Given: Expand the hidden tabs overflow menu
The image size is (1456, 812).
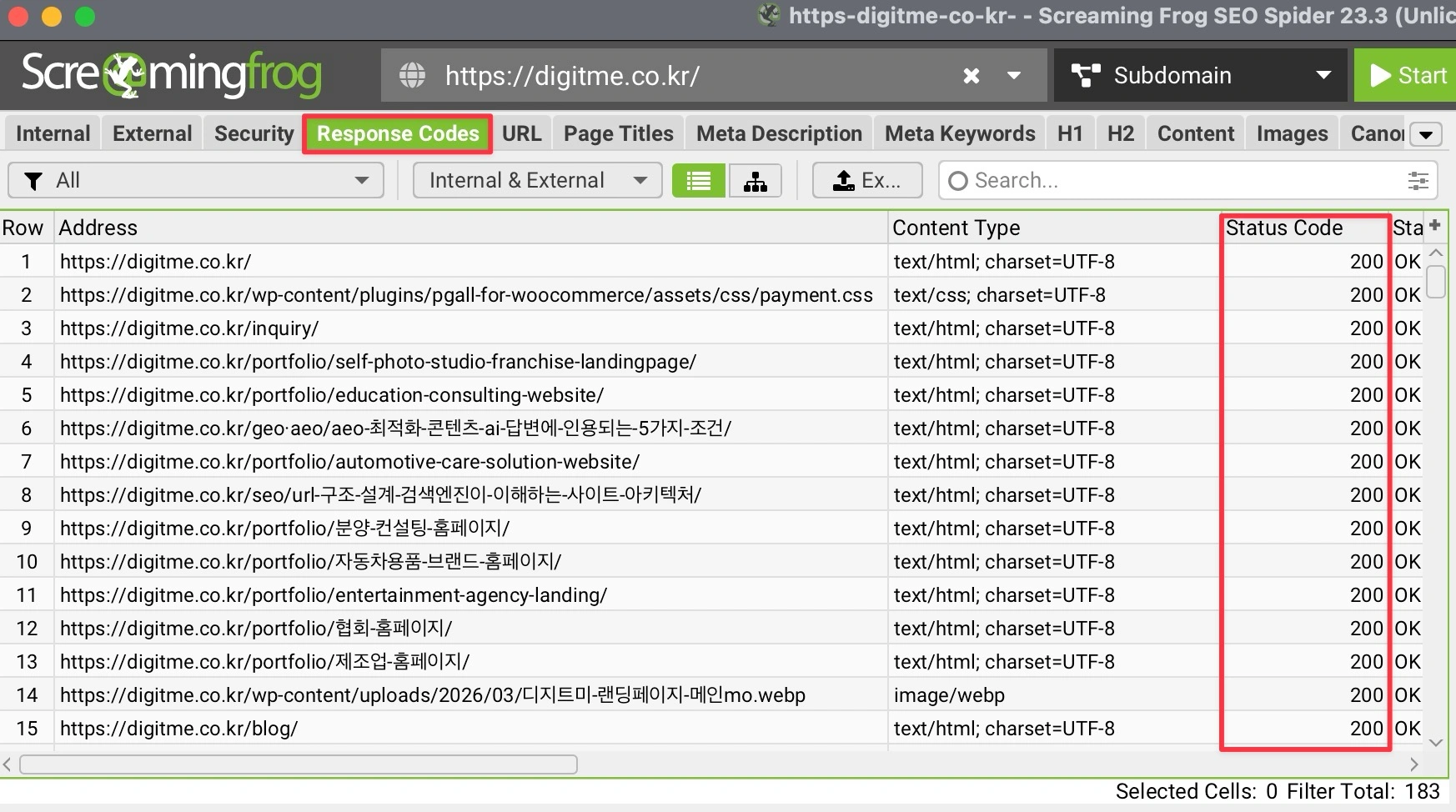Looking at the screenshot, I should [1426, 134].
